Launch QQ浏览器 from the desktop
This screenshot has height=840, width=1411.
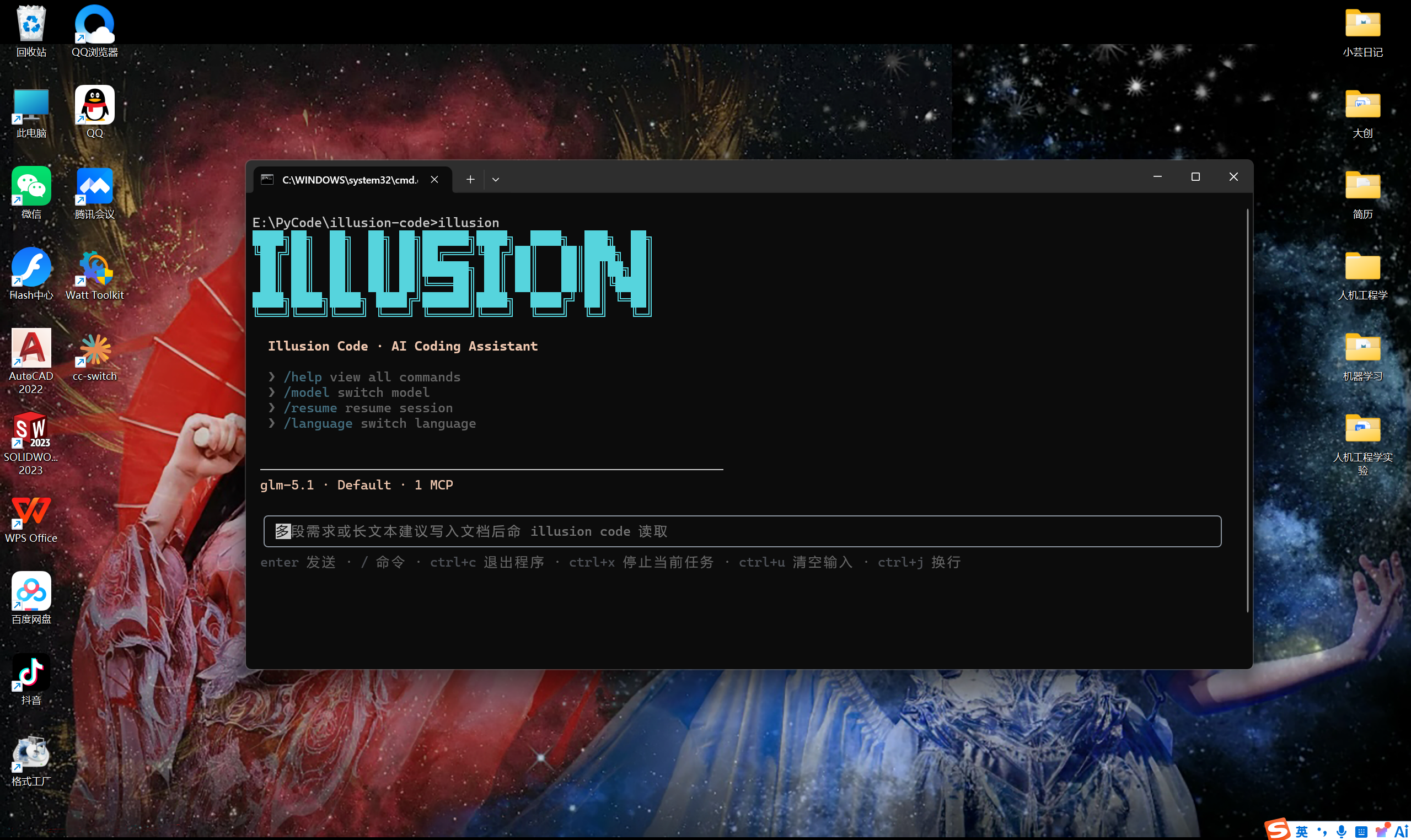(x=94, y=30)
